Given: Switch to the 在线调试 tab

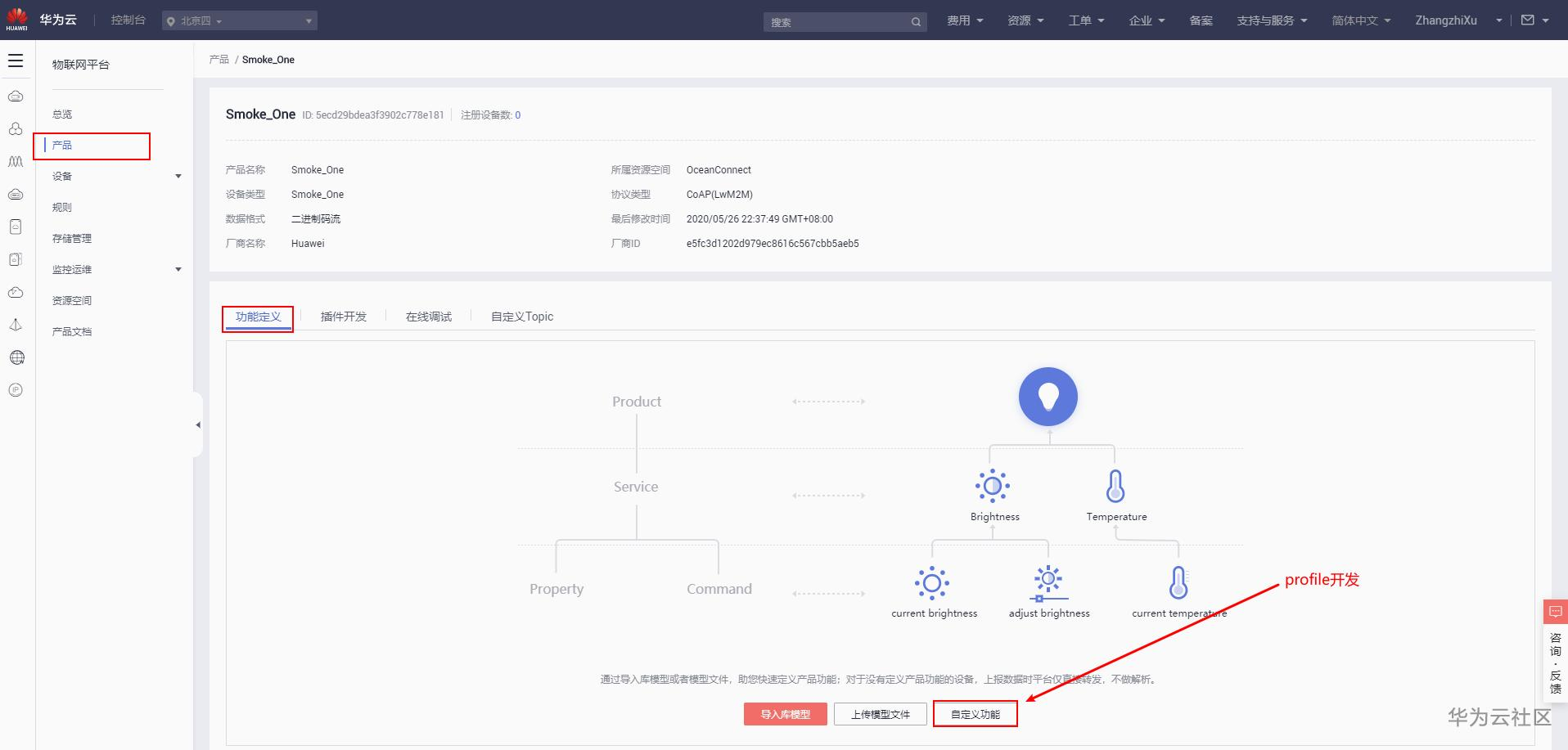Looking at the screenshot, I should [429, 317].
